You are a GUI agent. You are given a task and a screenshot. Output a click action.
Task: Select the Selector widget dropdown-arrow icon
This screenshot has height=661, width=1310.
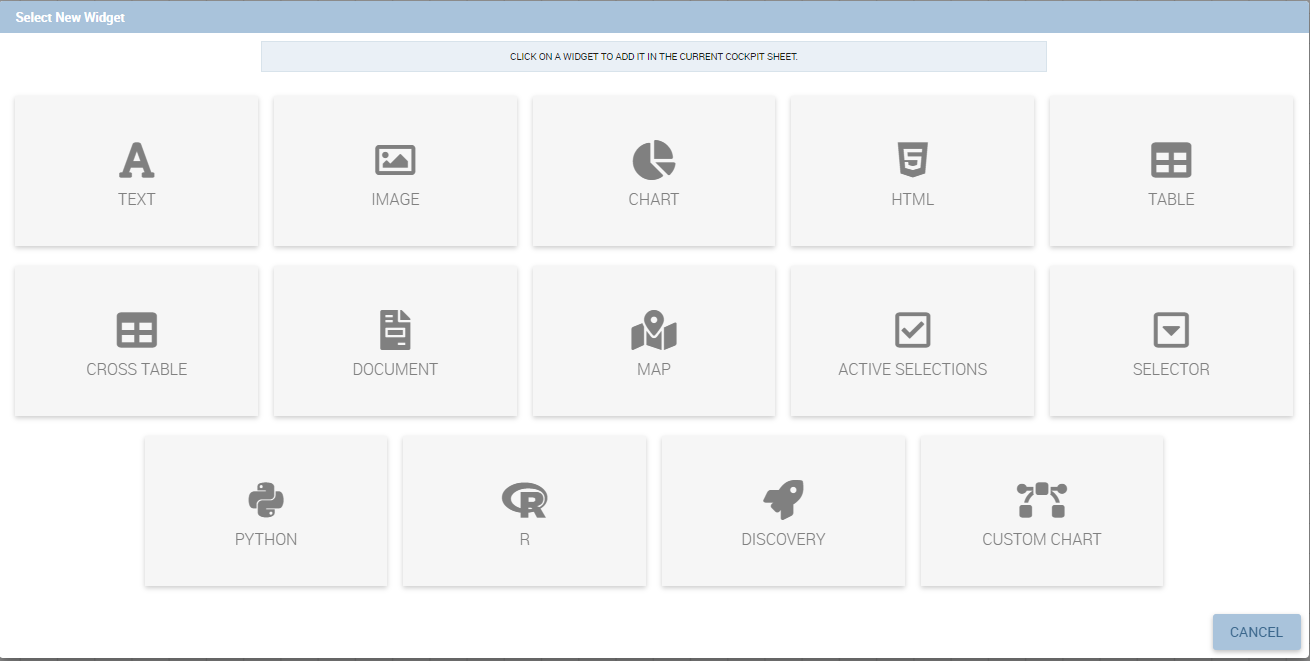pyautogui.click(x=1171, y=330)
